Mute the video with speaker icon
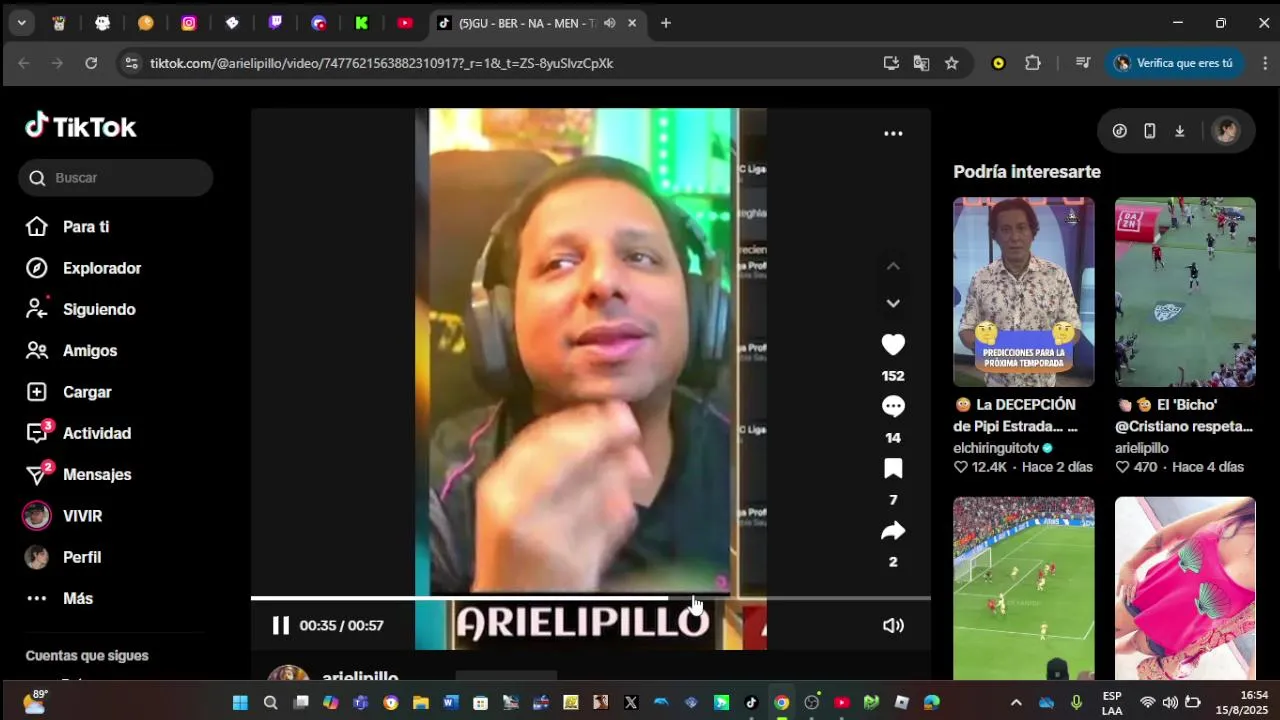 (x=893, y=625)
